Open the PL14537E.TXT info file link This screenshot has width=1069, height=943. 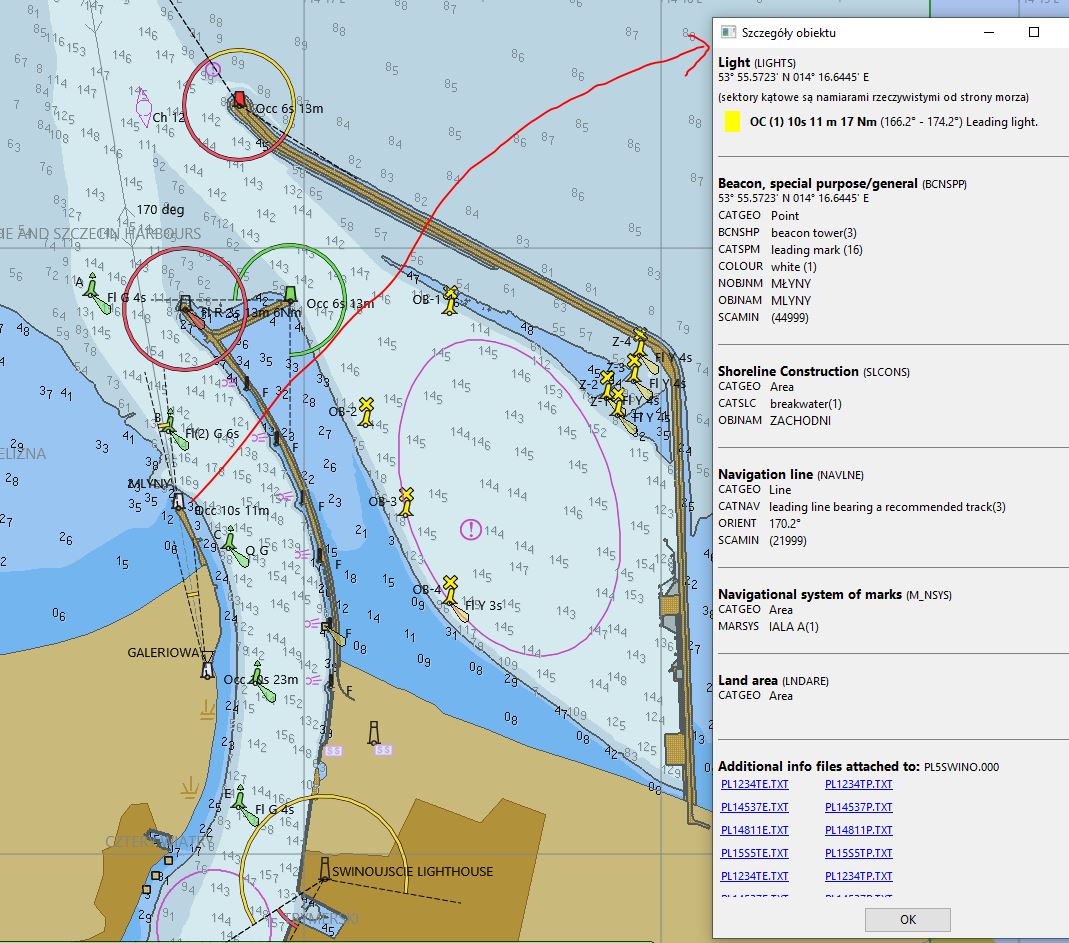pyautogui.click(x=754, y=807)
